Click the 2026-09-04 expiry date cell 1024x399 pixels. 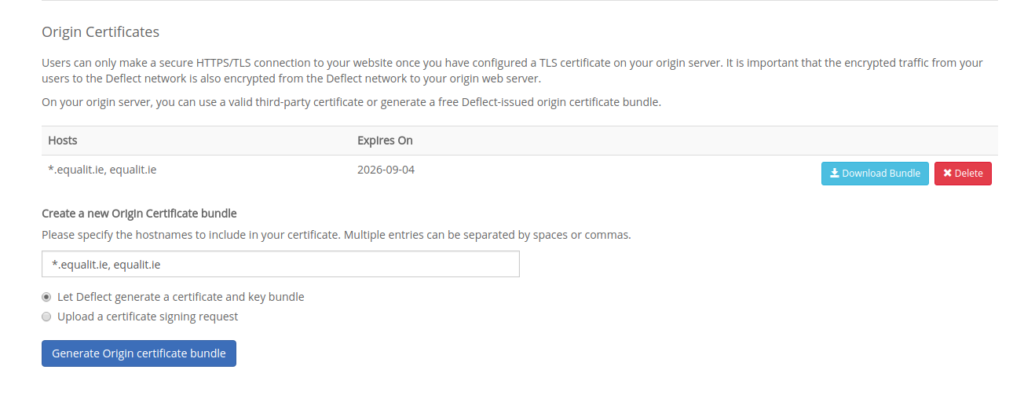pyautogui.click(x=385, y=170)
